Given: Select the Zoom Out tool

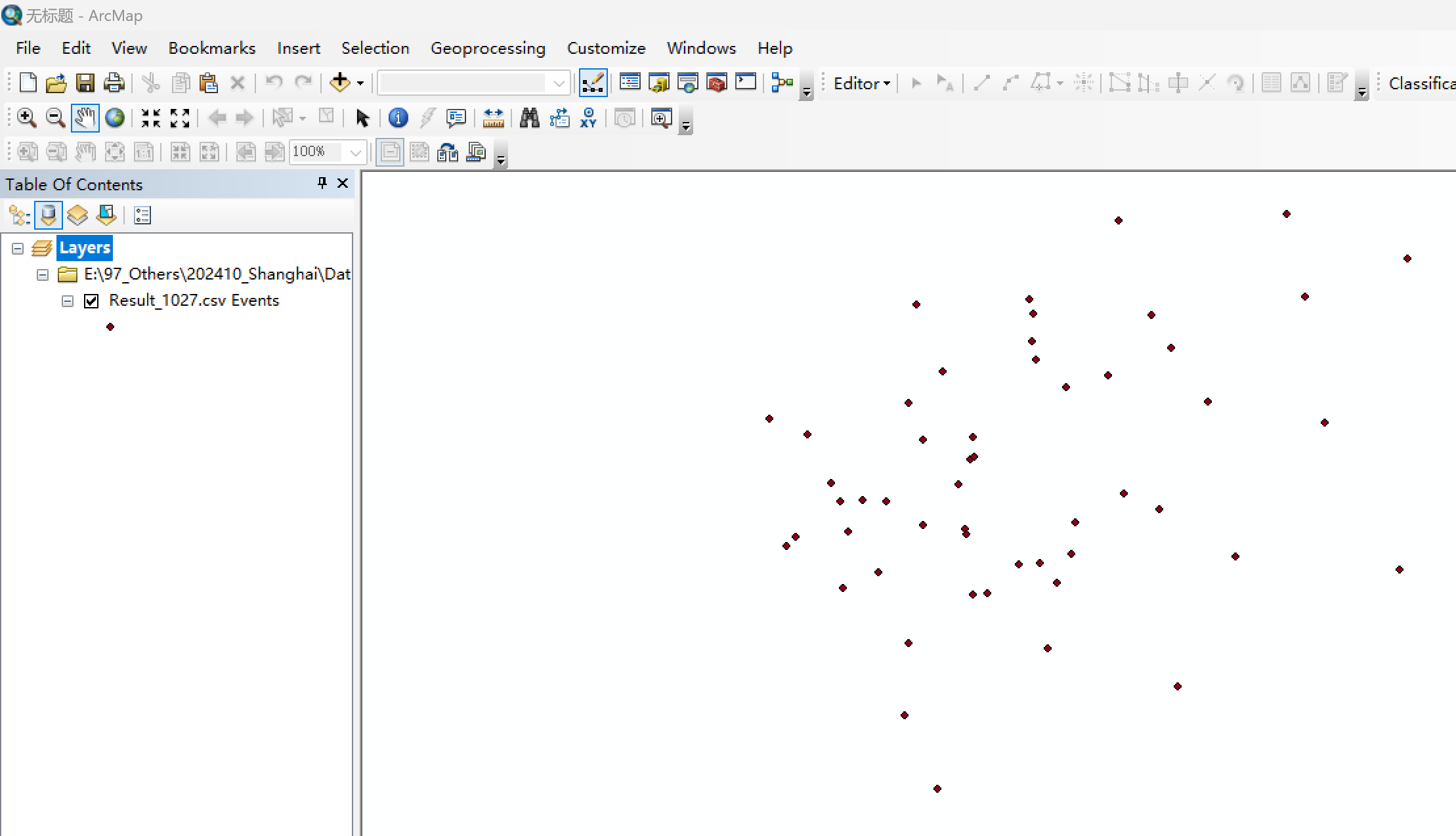Looking at the screenshot, I should 56,118.
